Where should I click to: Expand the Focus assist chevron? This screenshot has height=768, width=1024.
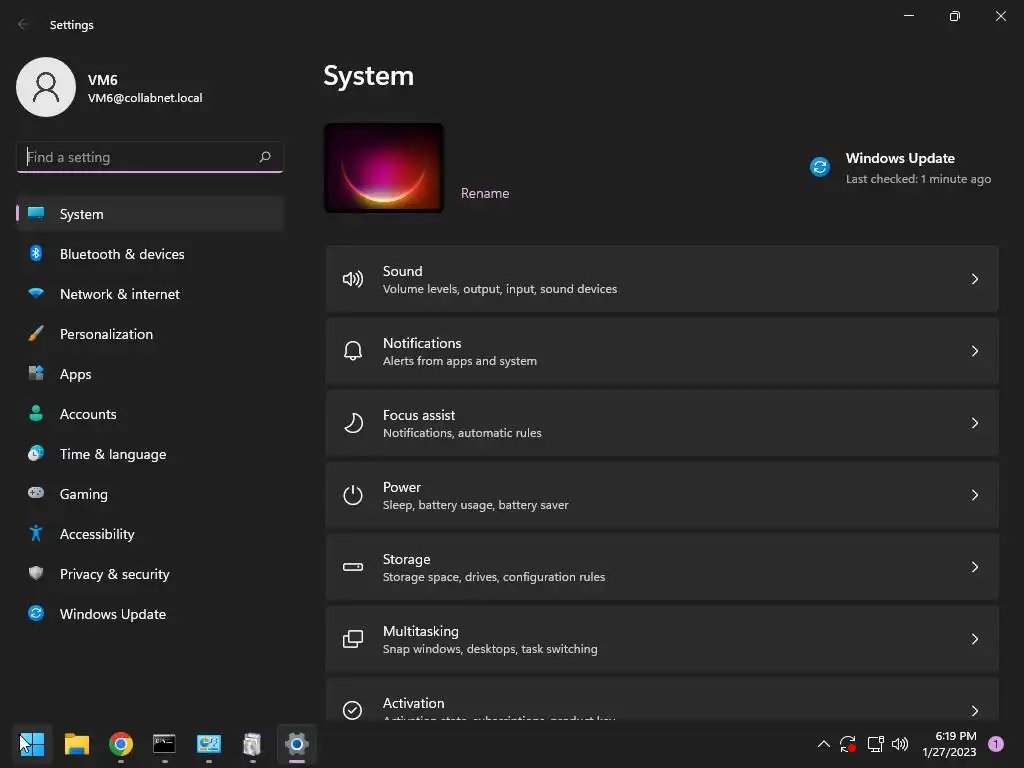coord(974,423)
